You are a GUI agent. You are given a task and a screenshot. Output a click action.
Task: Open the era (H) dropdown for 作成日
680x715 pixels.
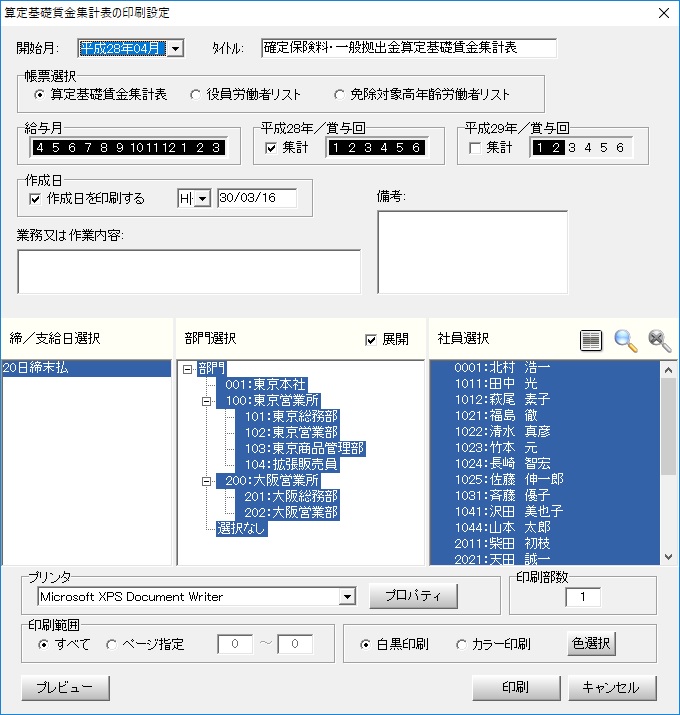pos(202,198)
